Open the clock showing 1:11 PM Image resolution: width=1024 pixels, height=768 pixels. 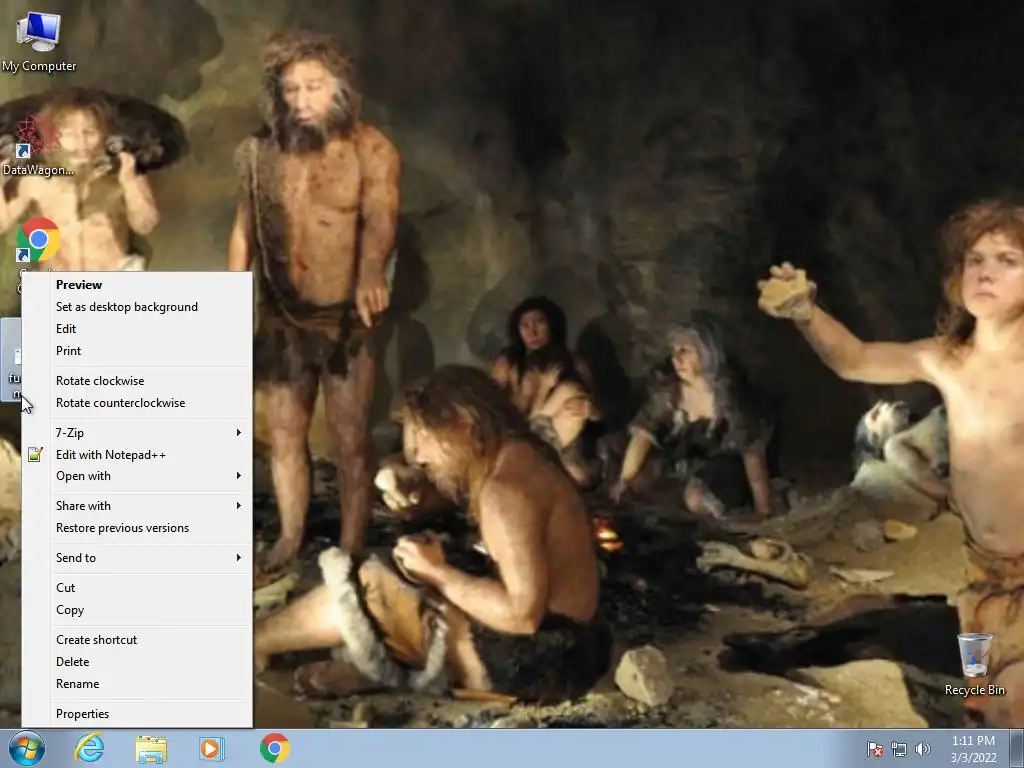click(x=973, y=749)
